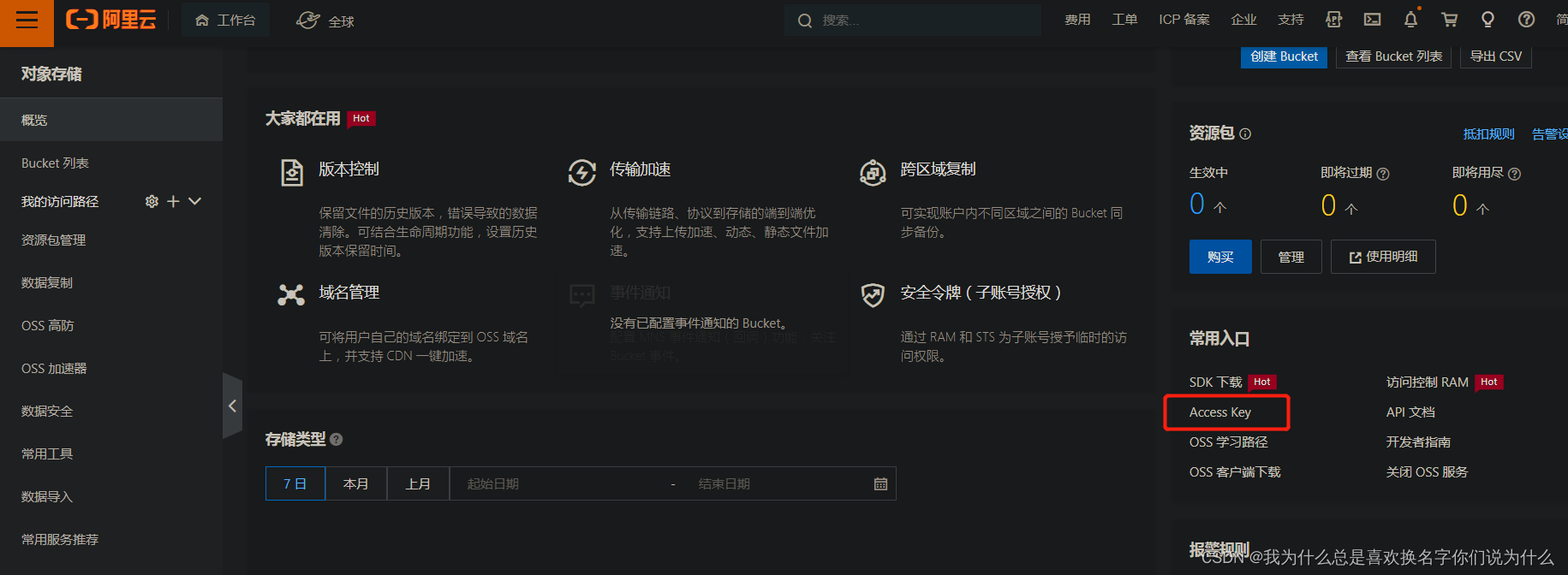Click the 跨区域复制 feature icon
Viewport: 1568px width, 575px height.
point(873,172)
